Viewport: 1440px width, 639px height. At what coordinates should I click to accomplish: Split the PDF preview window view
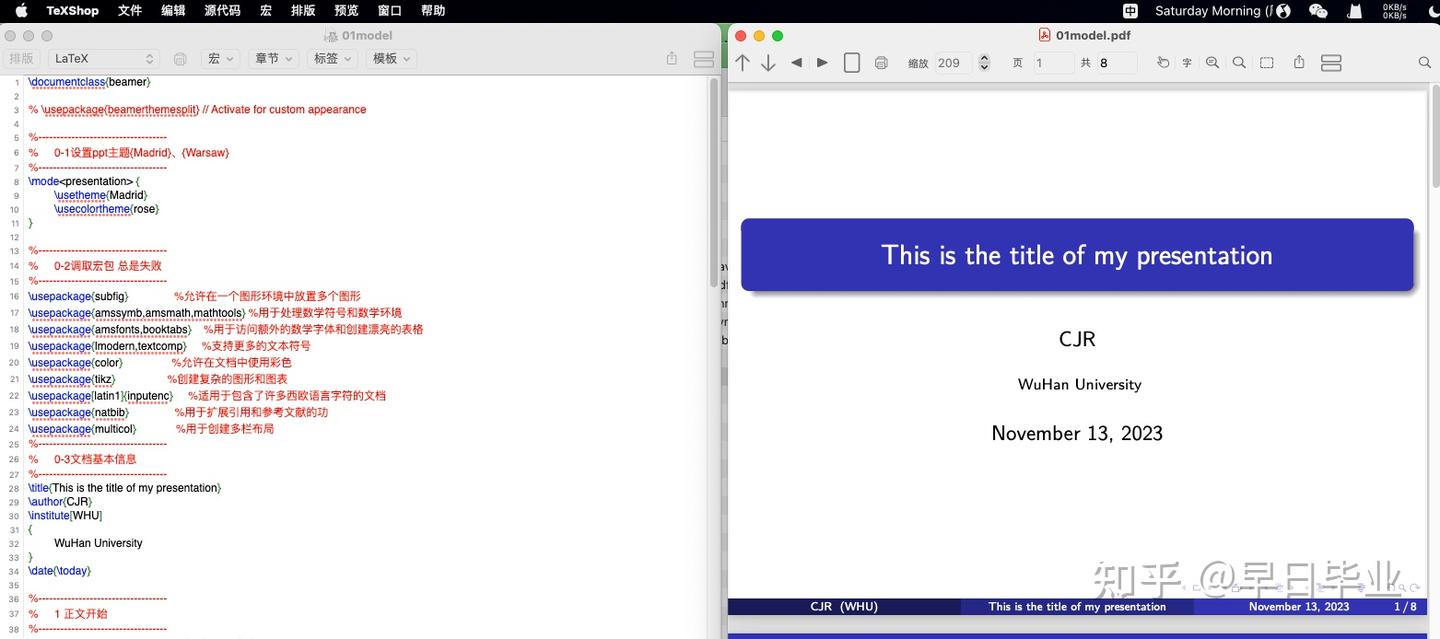pos(1331,63)
